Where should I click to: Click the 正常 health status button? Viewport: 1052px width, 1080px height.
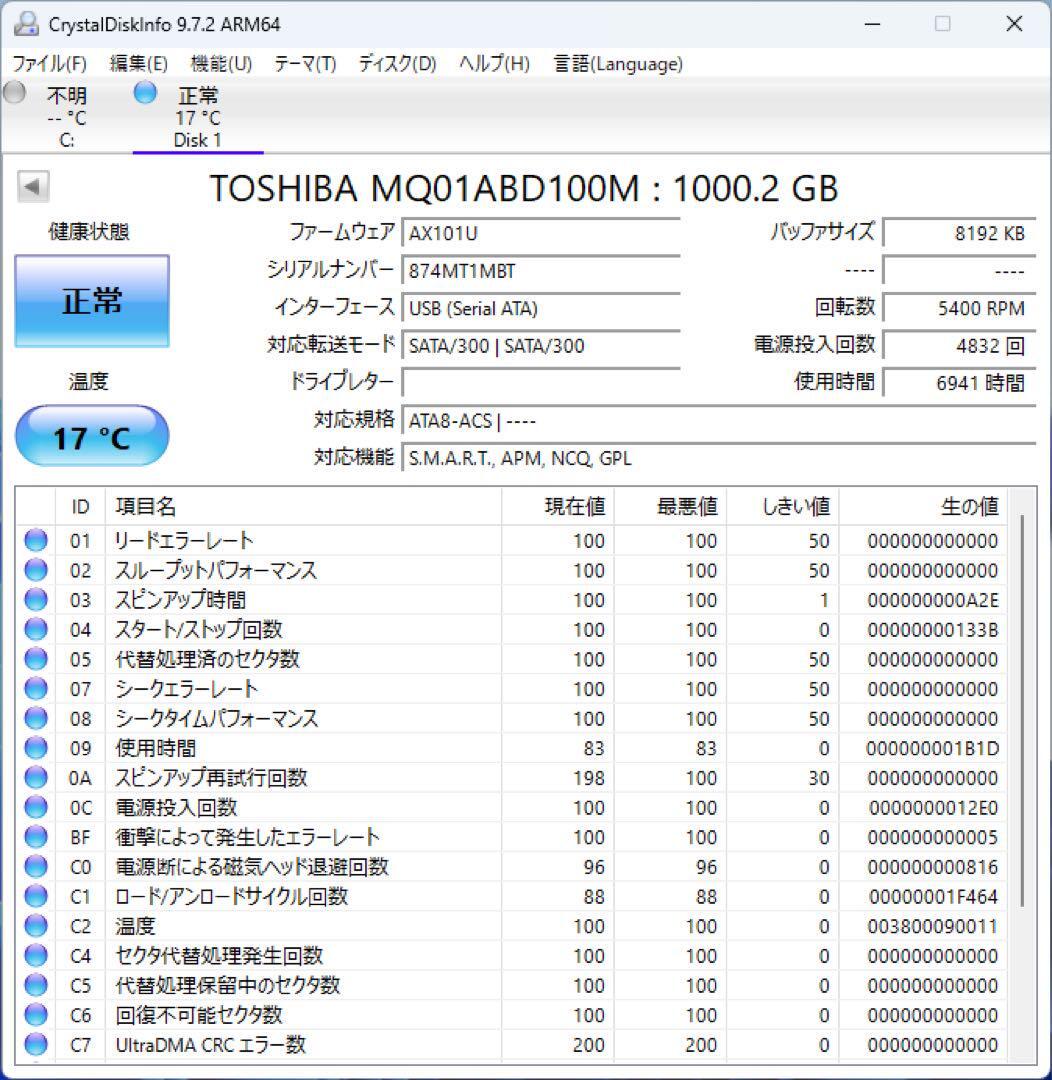coord(92,301)
